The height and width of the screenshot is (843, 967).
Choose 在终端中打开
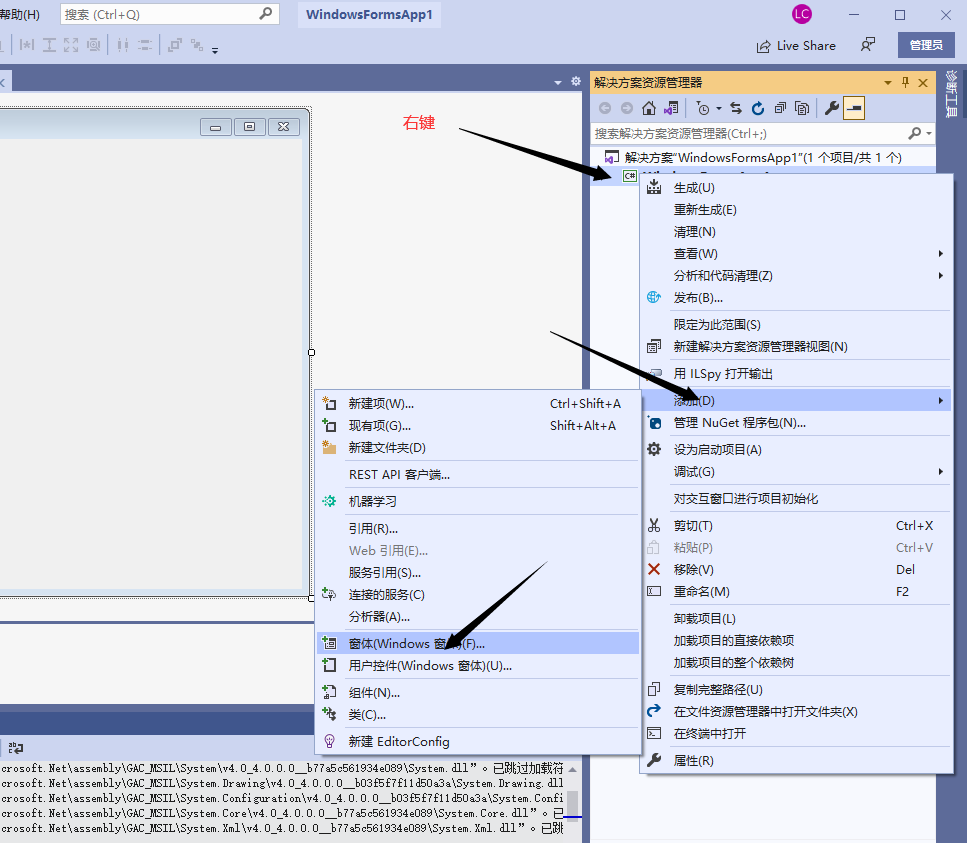click(796, 734)
